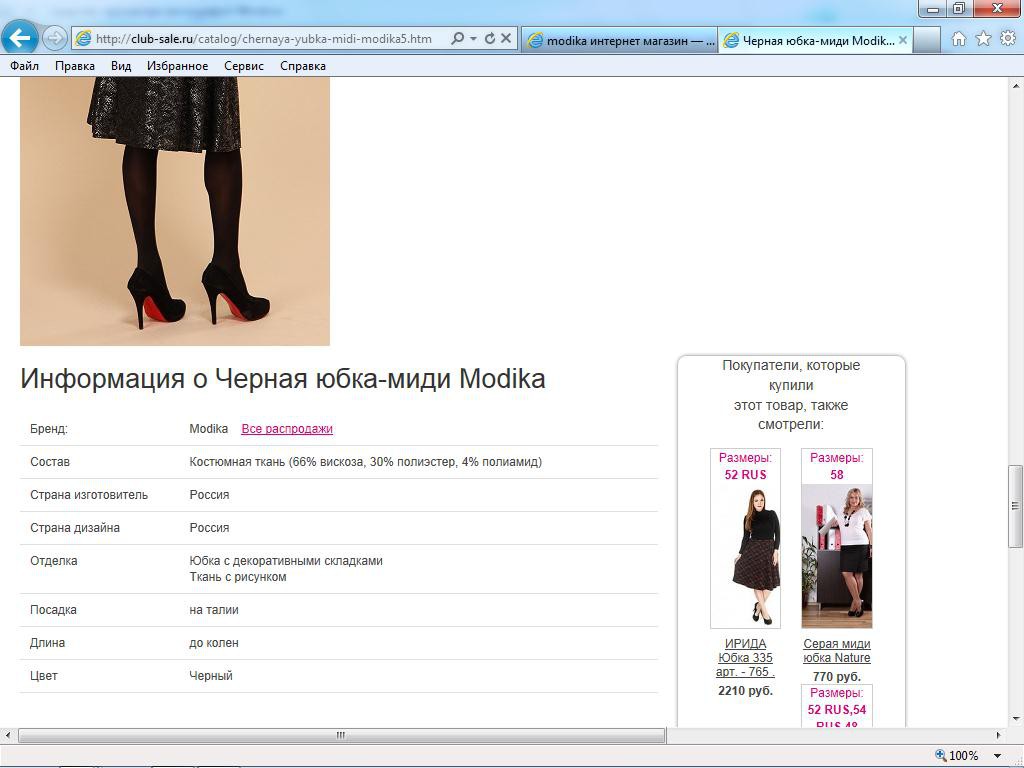Screen dimensions: 1024x768
Task: Open the address bar autocomplete dropdown arrow
Action: point(473,39)
